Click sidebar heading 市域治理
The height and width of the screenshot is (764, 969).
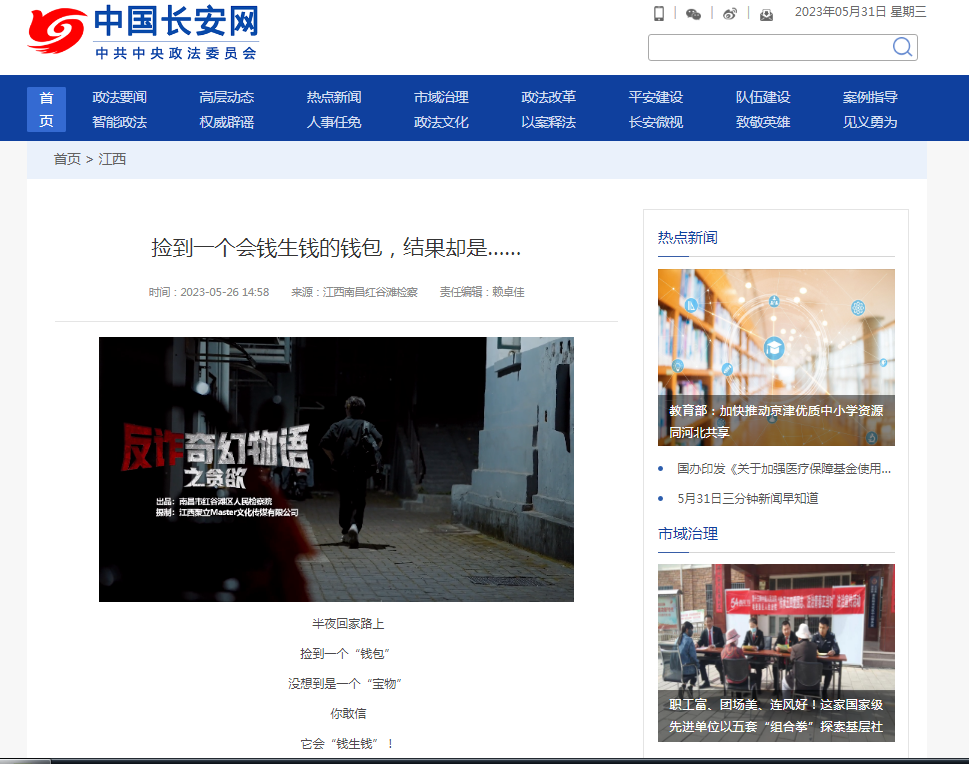(x=687, y=533)
